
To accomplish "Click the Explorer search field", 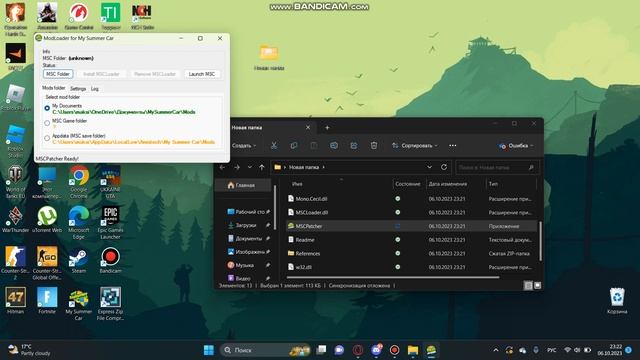I will point(496,167).
